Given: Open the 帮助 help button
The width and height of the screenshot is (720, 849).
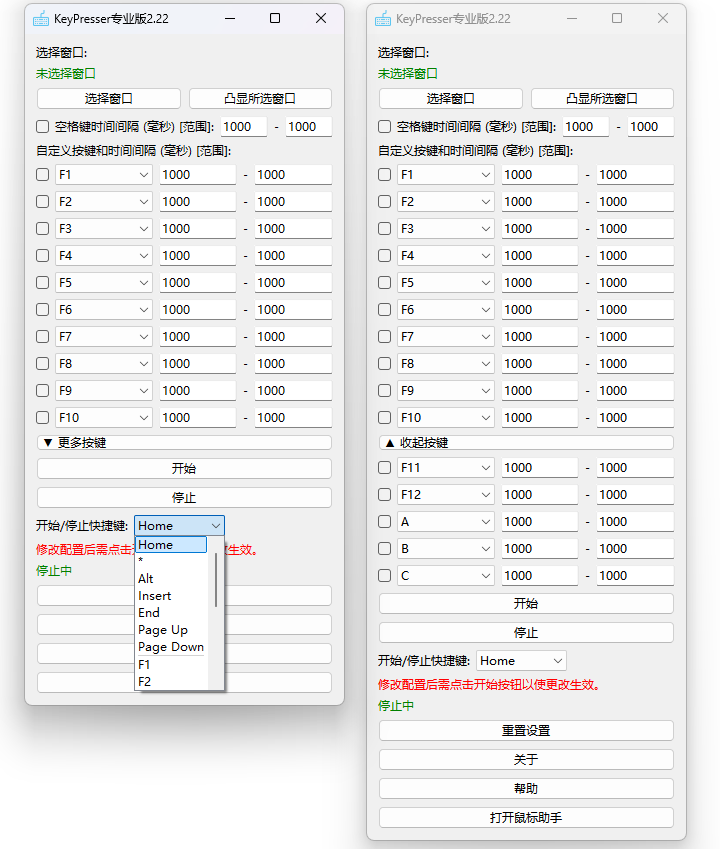Looking at the screenshot, I should 526,789.
